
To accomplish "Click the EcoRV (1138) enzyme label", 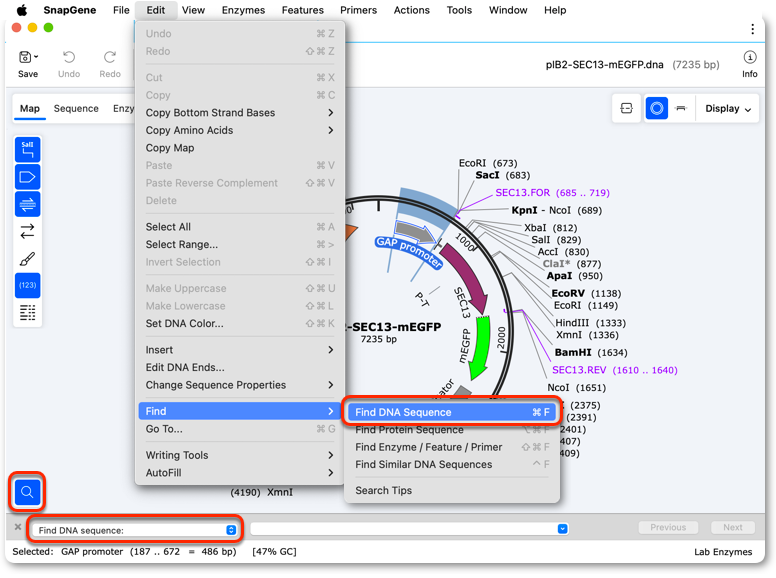I will pos(586,294).
